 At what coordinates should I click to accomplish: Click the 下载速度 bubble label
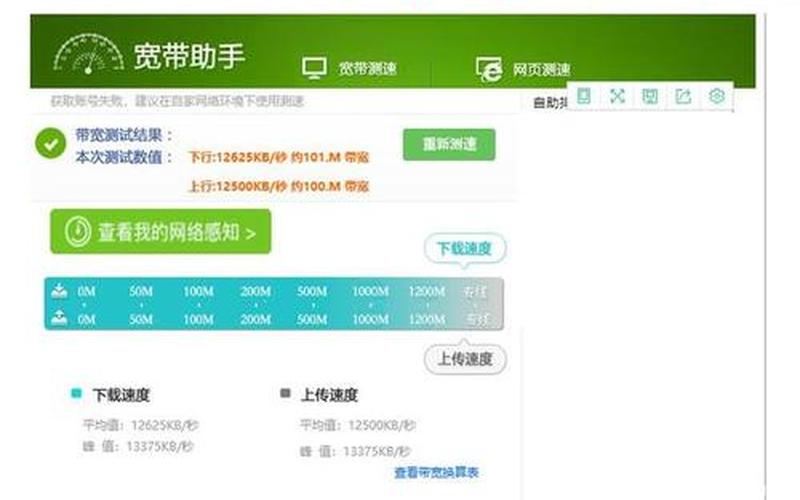(465, 248)
